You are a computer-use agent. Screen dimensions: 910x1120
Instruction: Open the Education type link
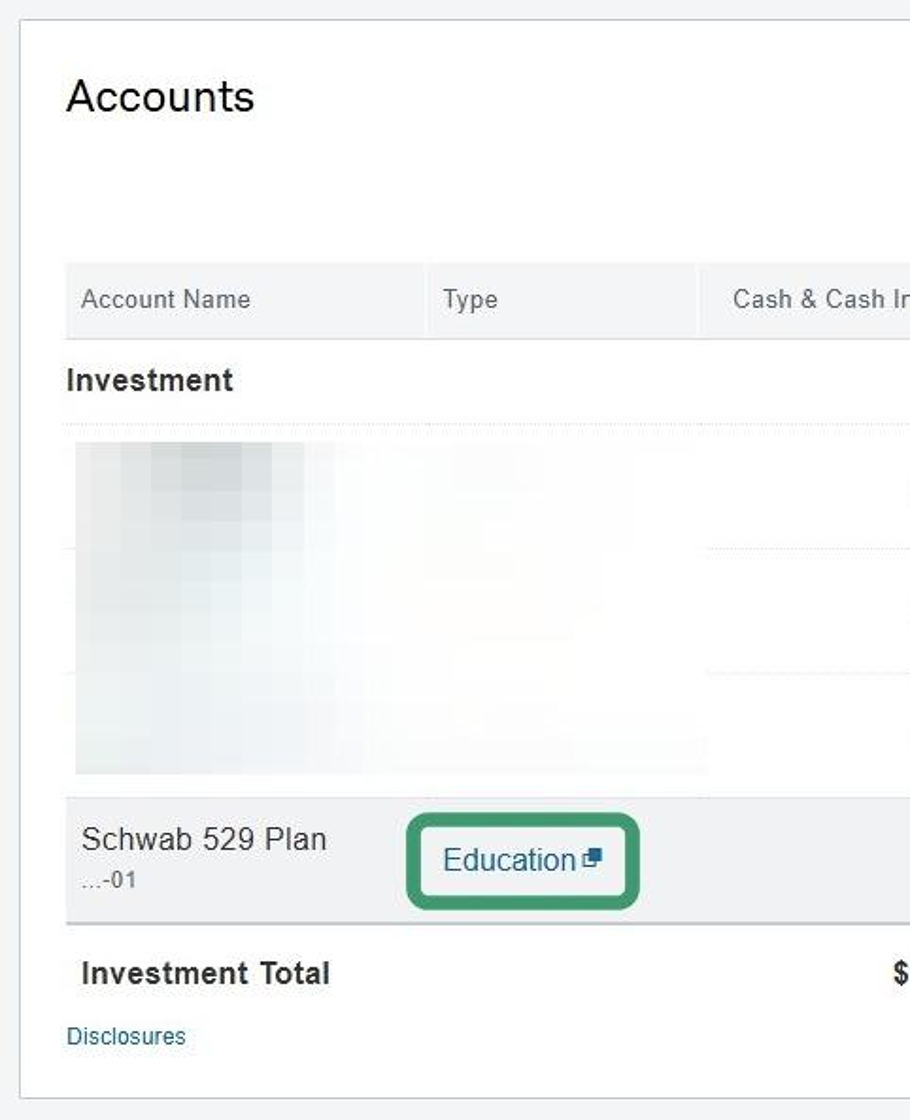pyautogui.click(x=509, y=860)
